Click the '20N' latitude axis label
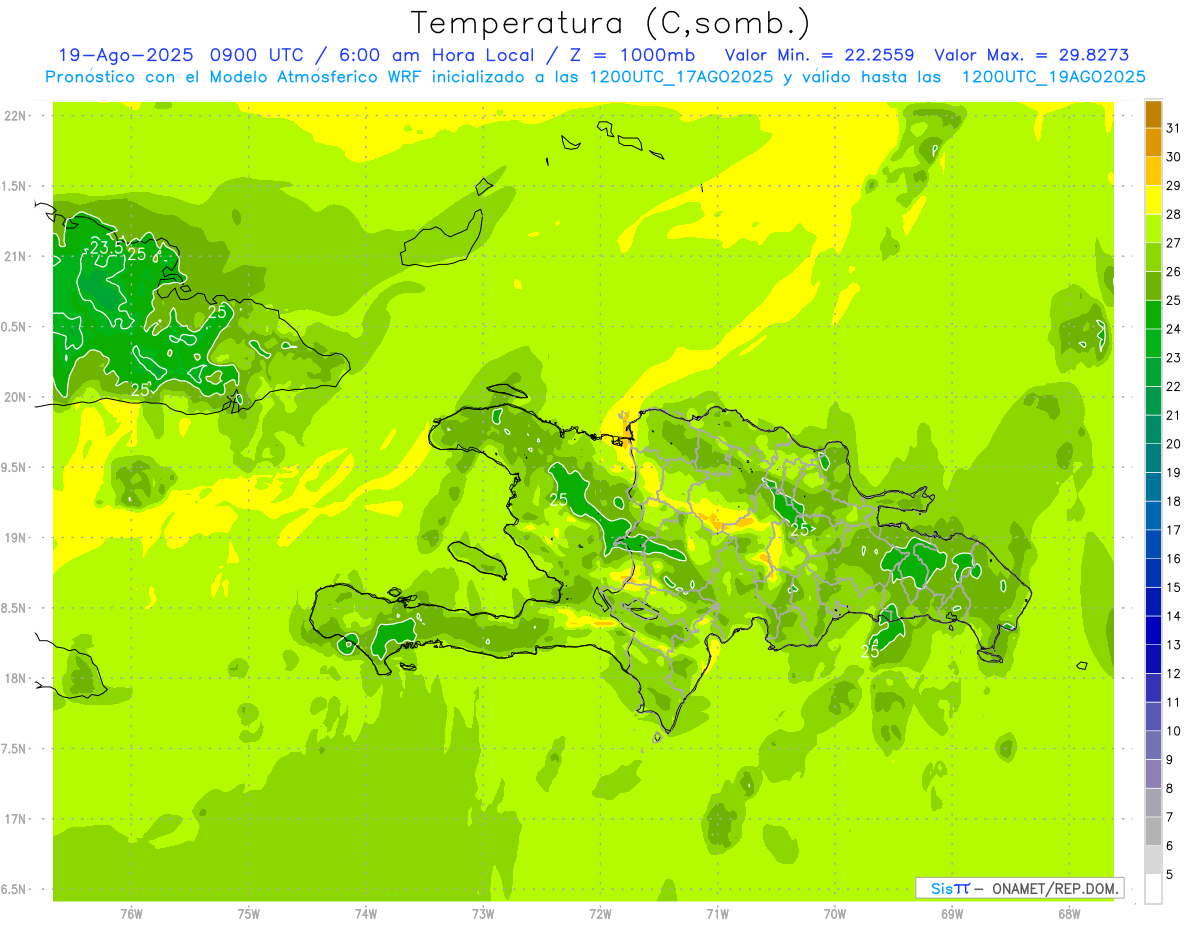 [x=17, y=397]
